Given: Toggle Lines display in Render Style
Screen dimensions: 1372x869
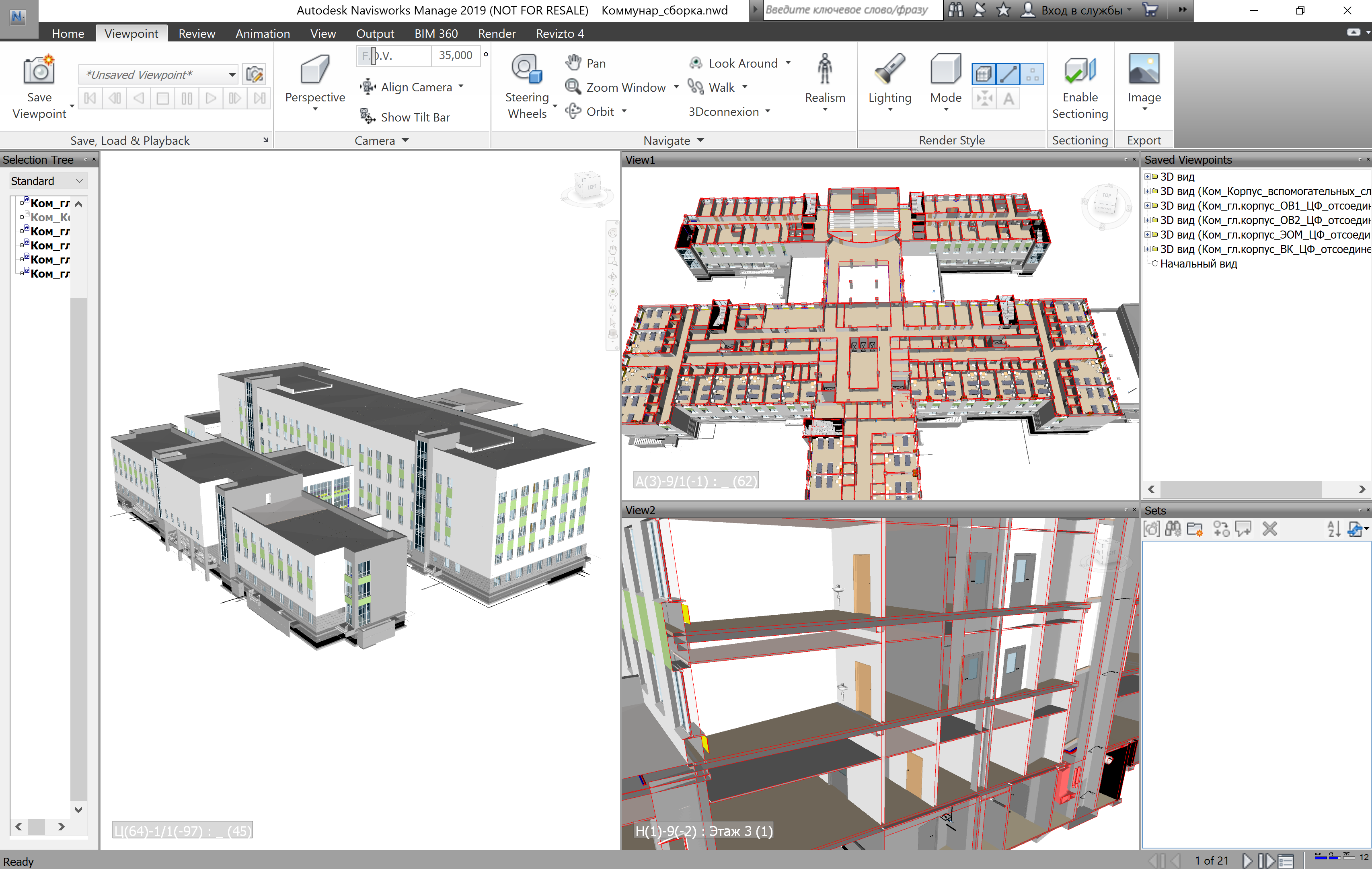Looking at the screenshot, I should click(1008, 74).
